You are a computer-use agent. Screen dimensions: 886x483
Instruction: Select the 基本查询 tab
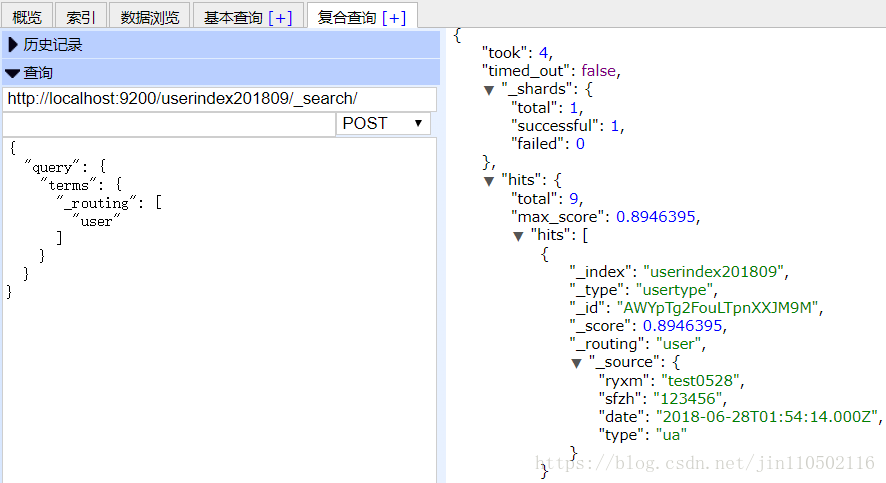pyautogui.click(x=233, y=18)
